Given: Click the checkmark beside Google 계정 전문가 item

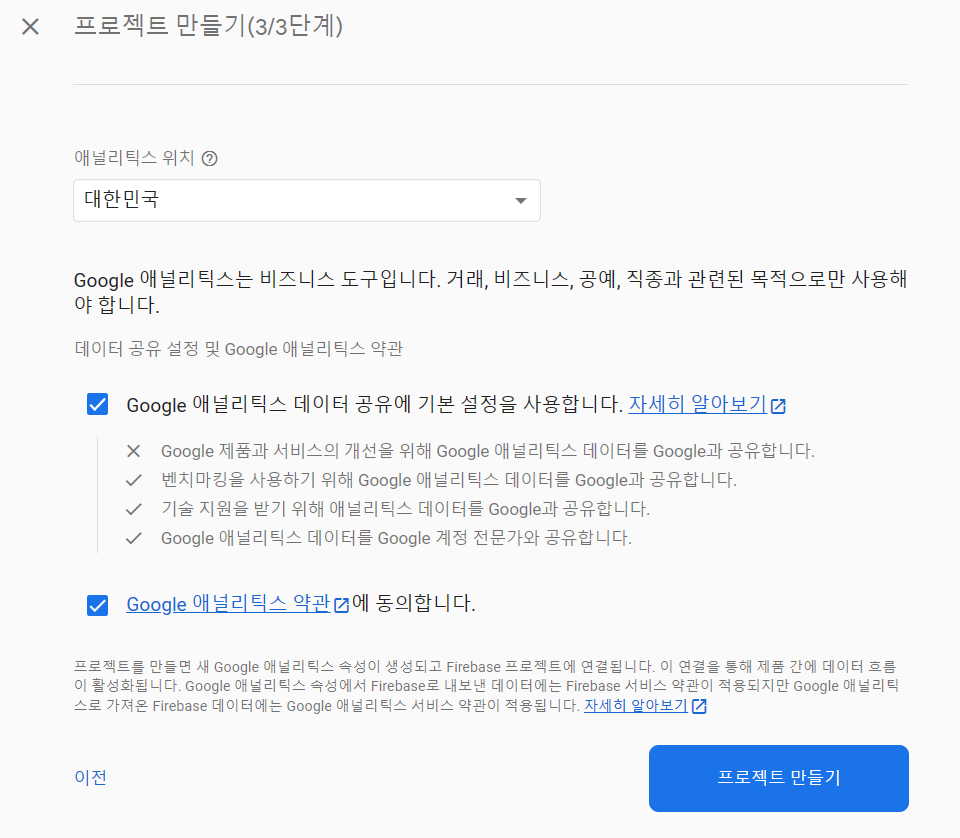Looking at the screenshot, I should pyautogui.click(x=133, y=538).
